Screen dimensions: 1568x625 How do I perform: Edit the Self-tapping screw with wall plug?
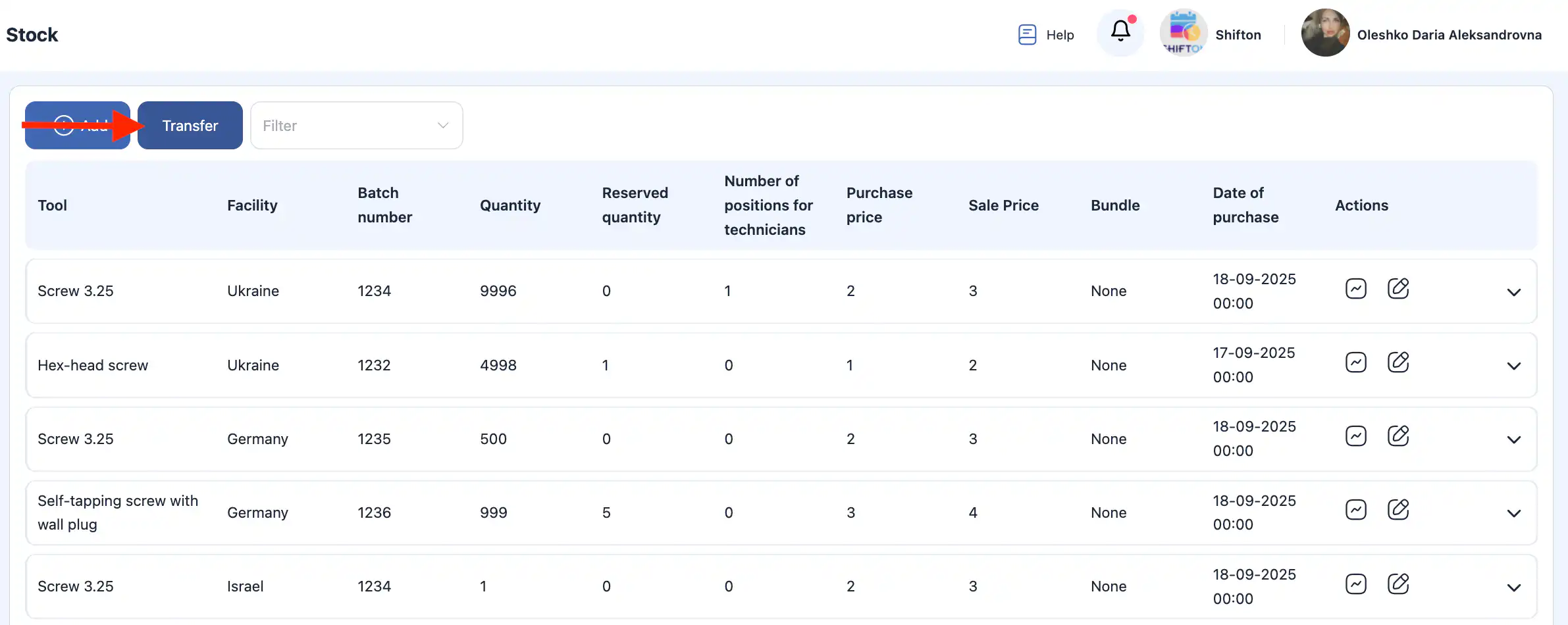[x=1398, y=510]
